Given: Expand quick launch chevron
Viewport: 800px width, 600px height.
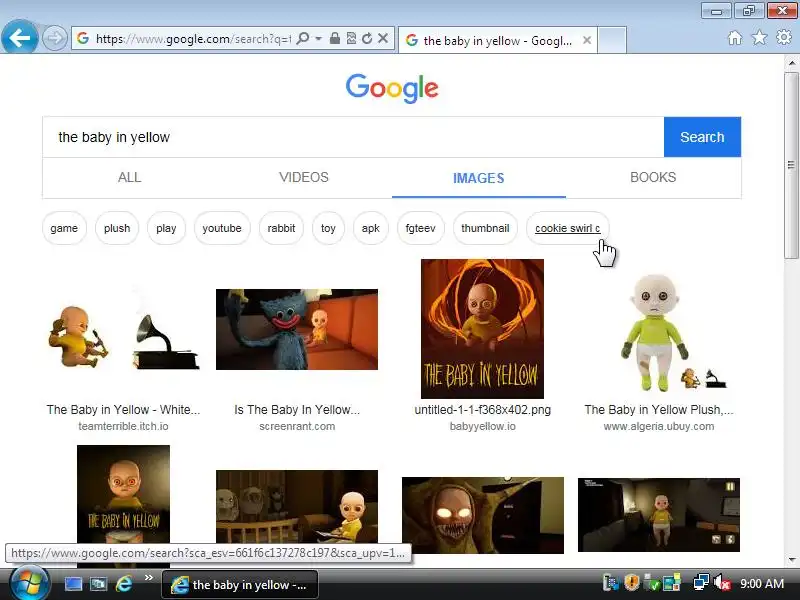Looking at the screenshot, I should click(148, 578).
